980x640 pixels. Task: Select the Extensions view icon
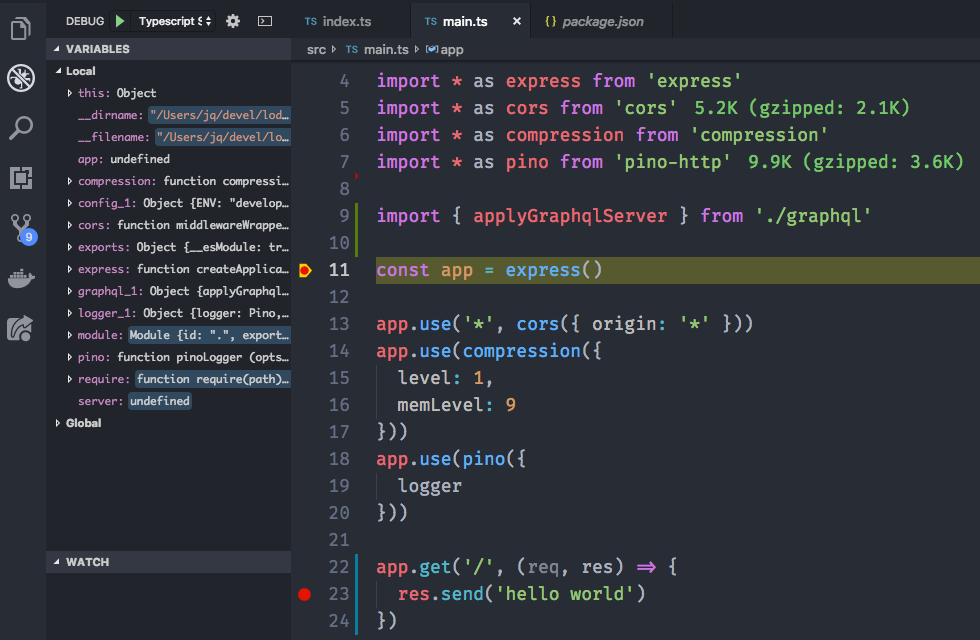point(21,178)
